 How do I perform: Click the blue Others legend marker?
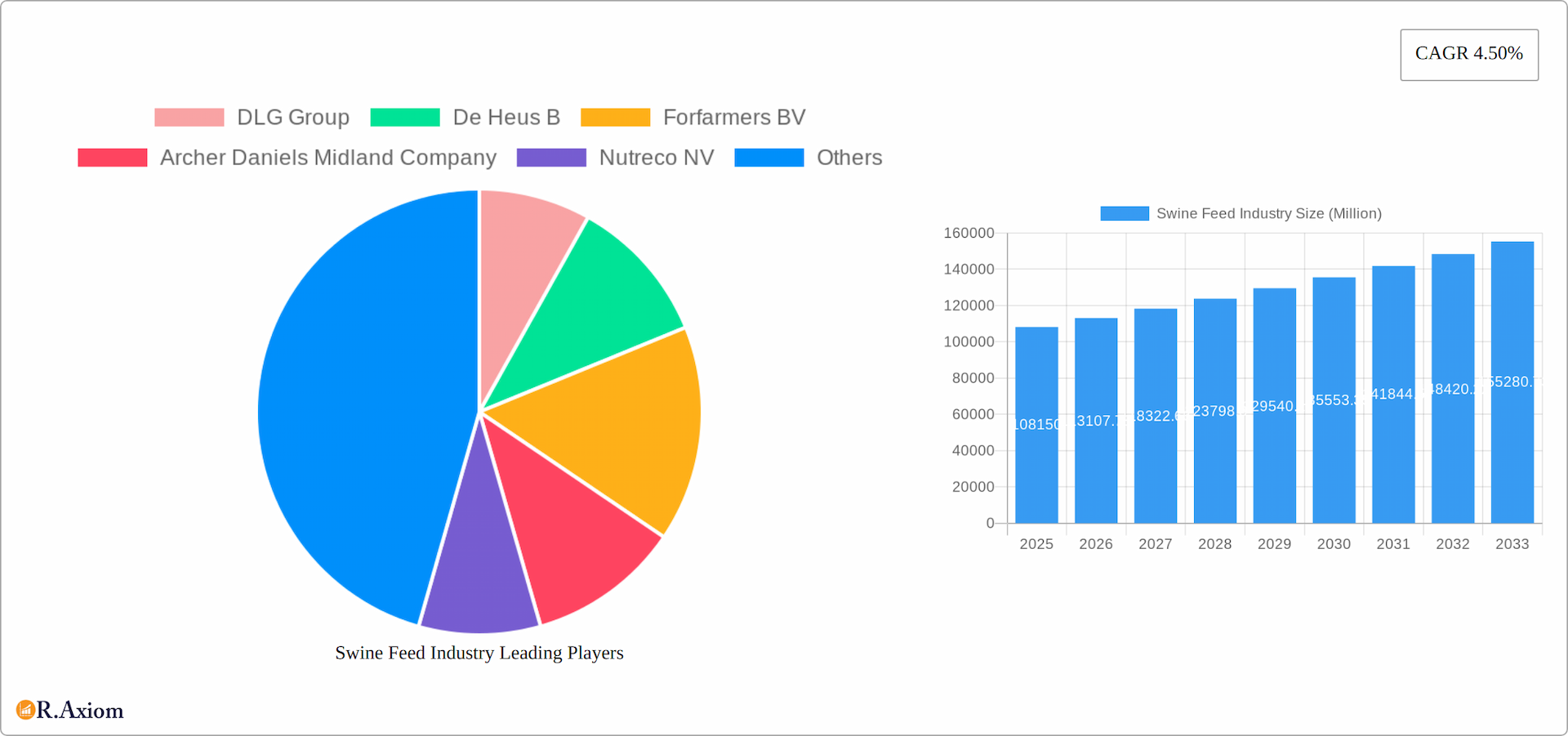[x=768, y=157]
